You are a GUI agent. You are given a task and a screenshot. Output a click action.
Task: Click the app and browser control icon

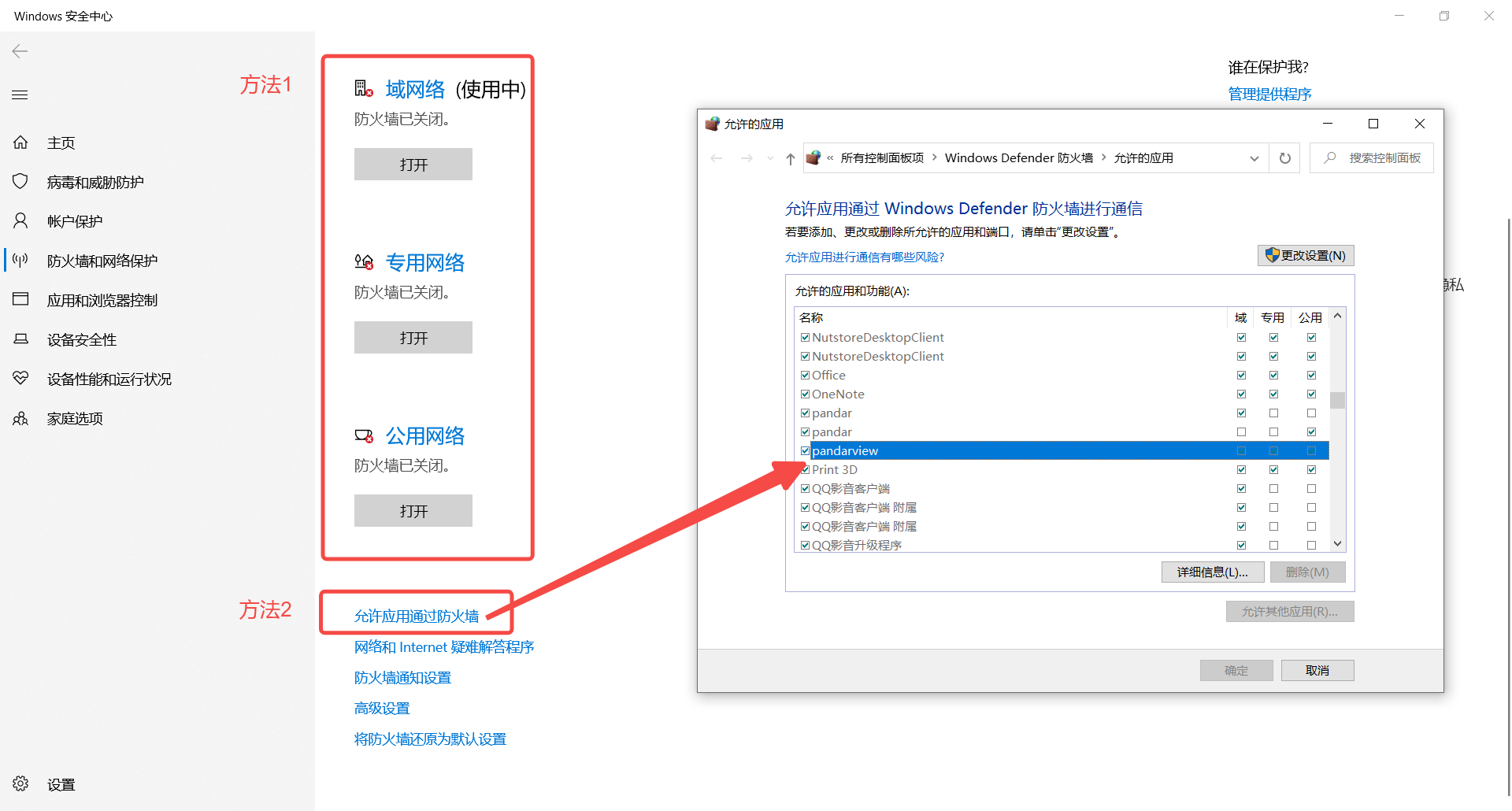[20, 299]
